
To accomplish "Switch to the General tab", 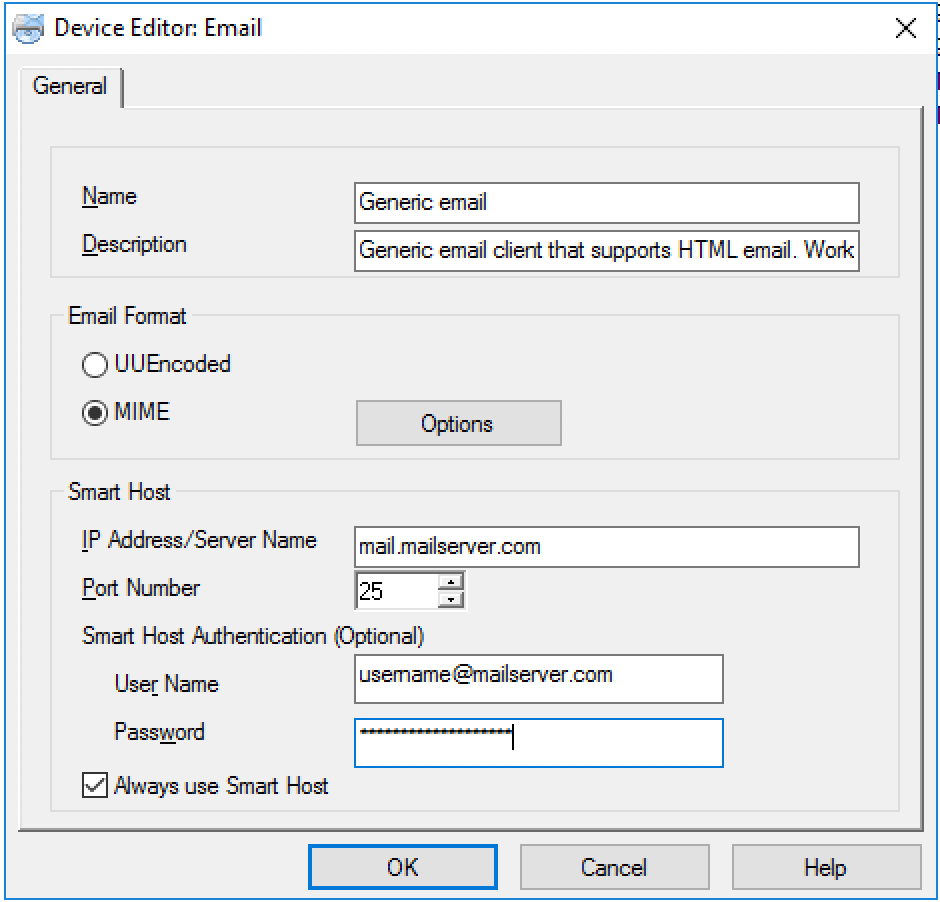I will (x=69, y=86).
